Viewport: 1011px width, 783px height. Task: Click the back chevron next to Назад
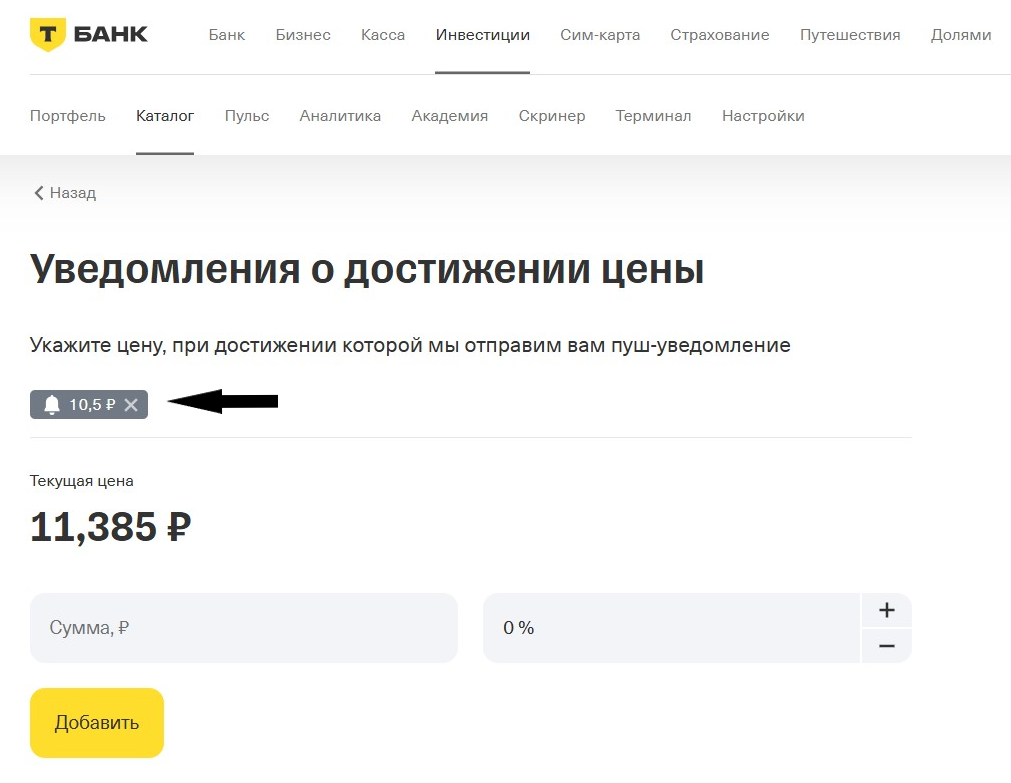[38, 192]
